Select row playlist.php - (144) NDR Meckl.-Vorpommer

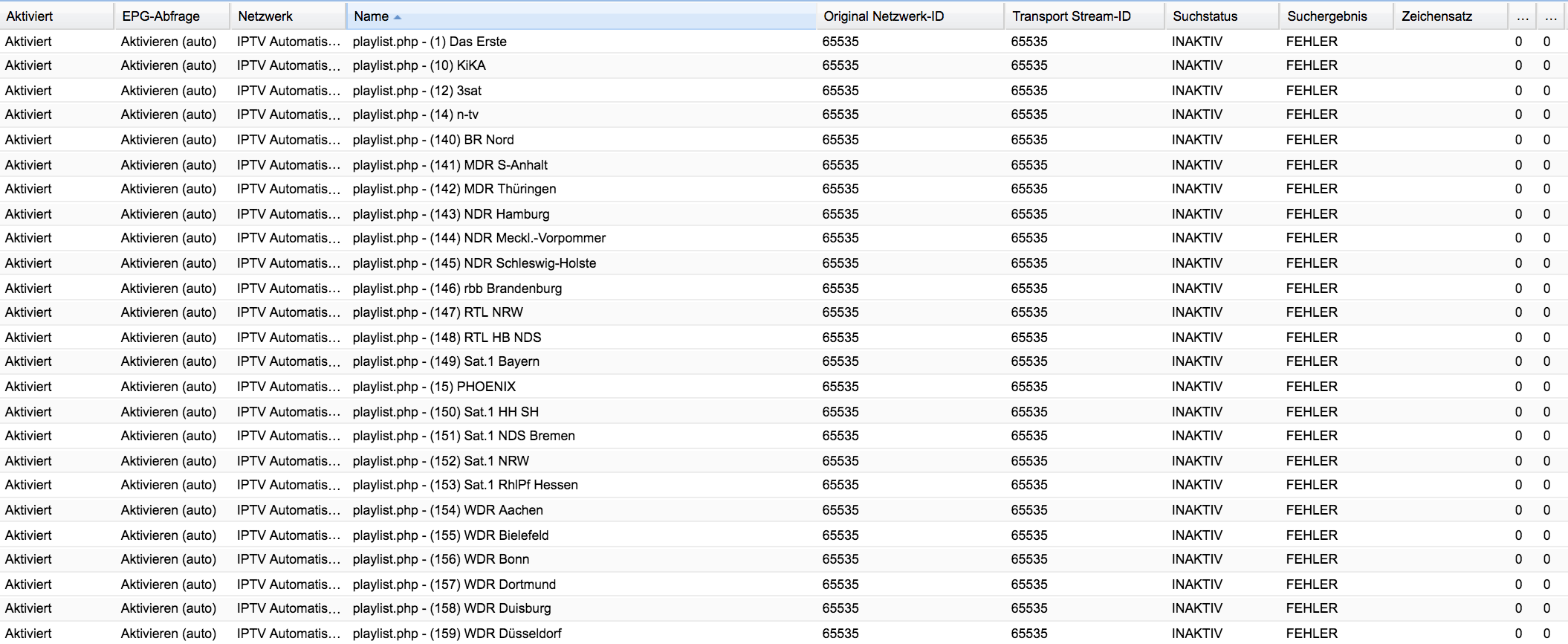(x=784, y=238)
